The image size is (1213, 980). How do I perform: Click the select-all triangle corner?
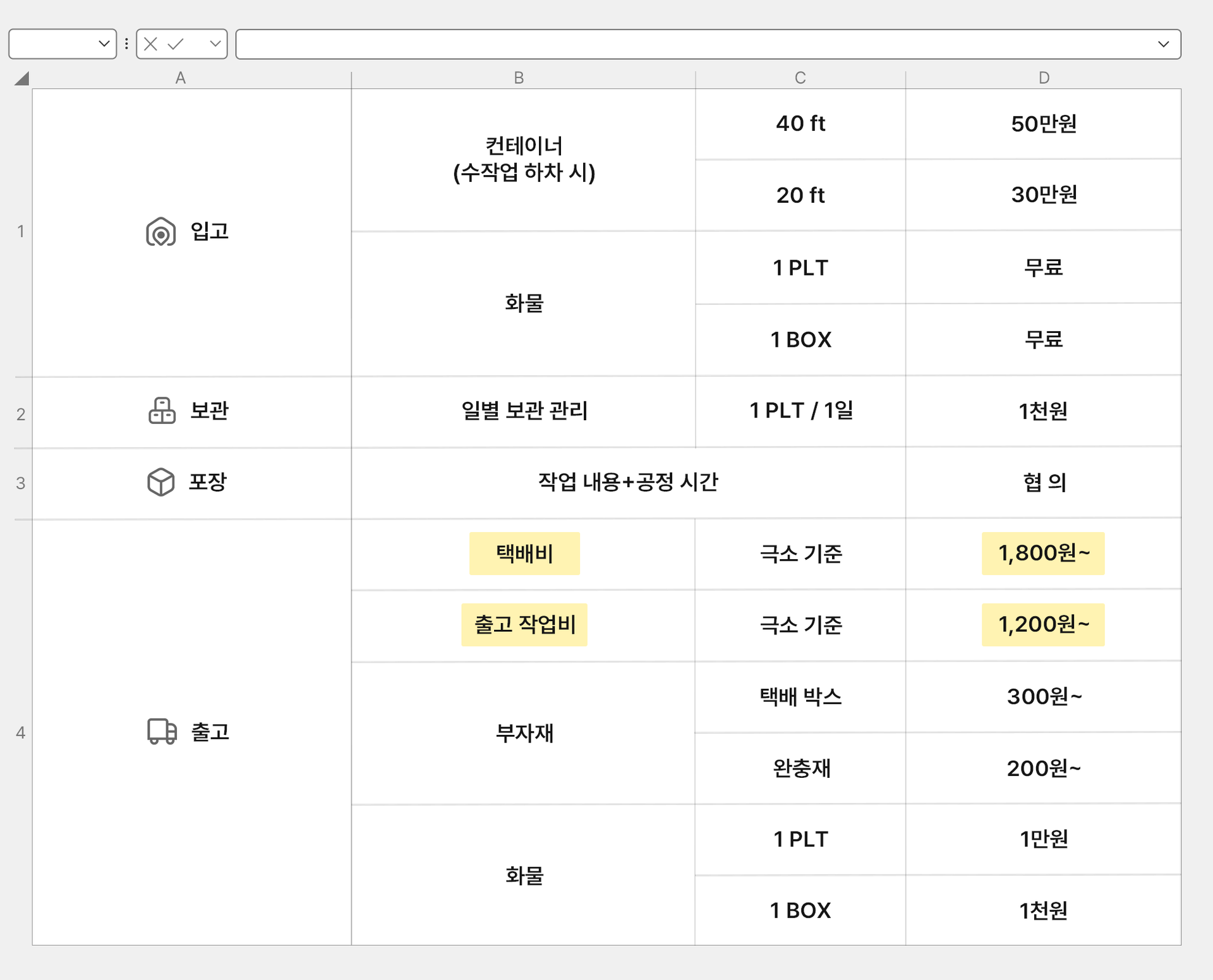pos(22,78)
